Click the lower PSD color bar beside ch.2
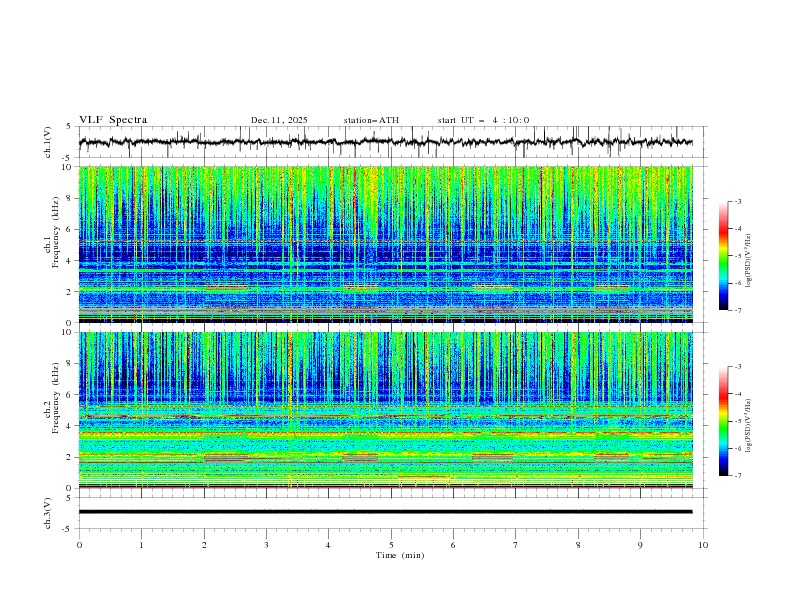 (x=723, y=421)
